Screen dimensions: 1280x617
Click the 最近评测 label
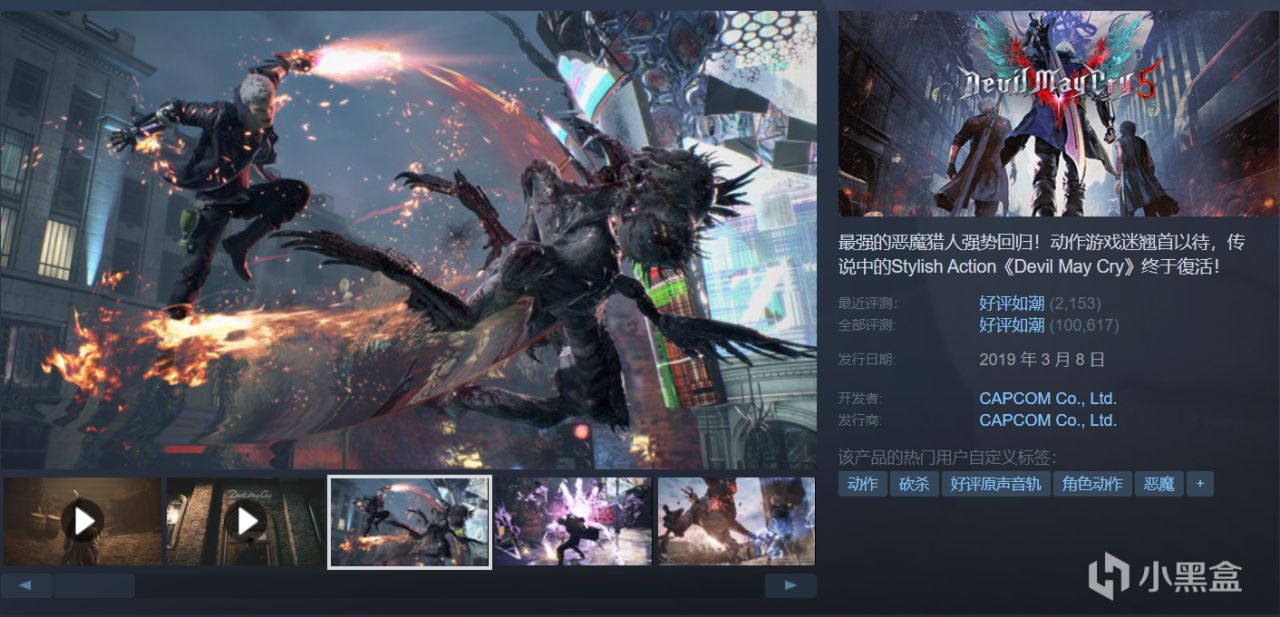click(x=868, y=303)
